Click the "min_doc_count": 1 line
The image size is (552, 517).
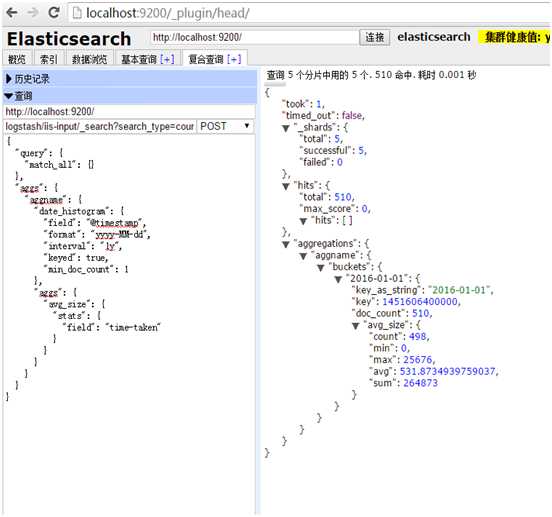(x=86, y=269)
